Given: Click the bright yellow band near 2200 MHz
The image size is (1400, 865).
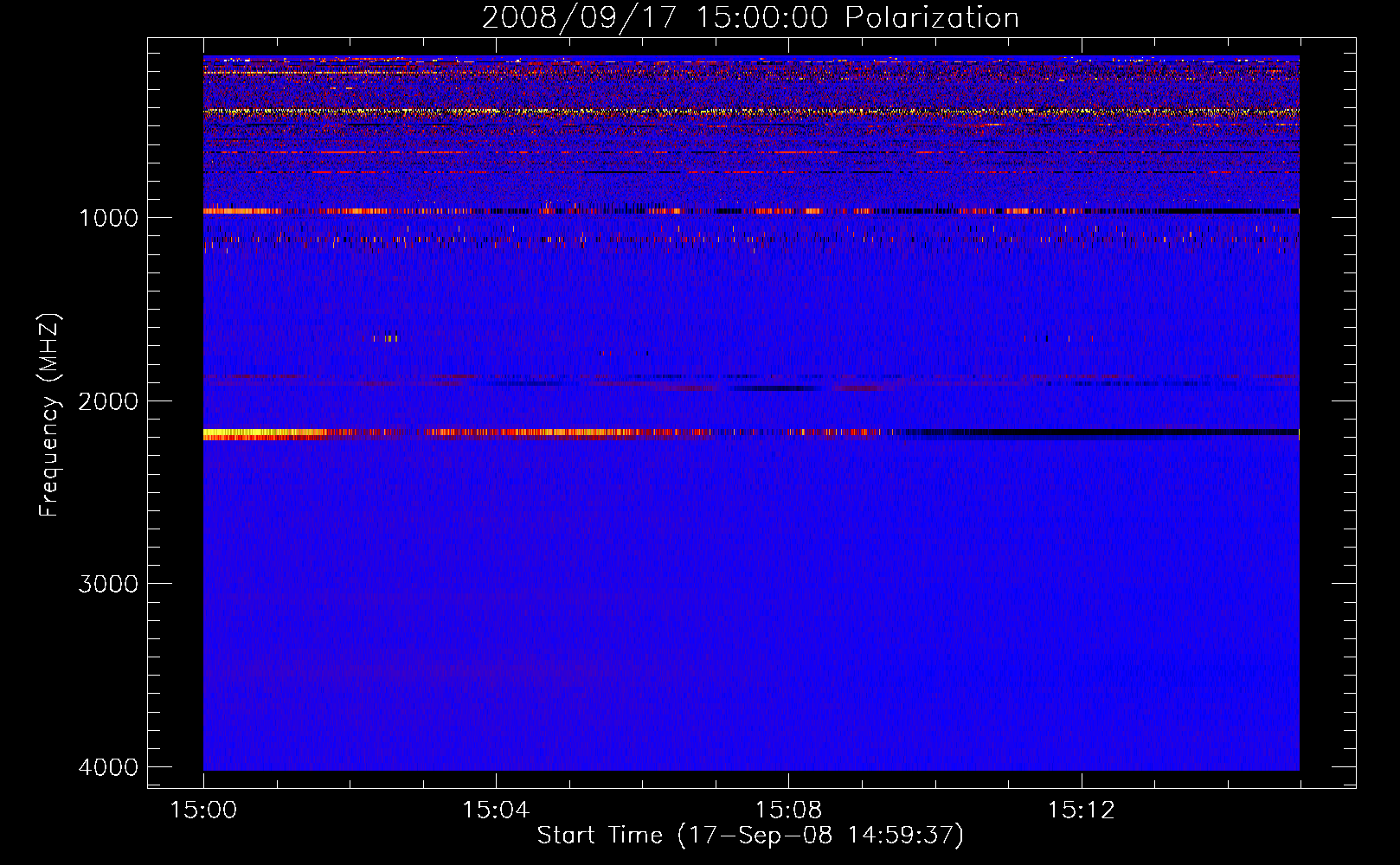Looking at the screenshot, I should [264, 434].
